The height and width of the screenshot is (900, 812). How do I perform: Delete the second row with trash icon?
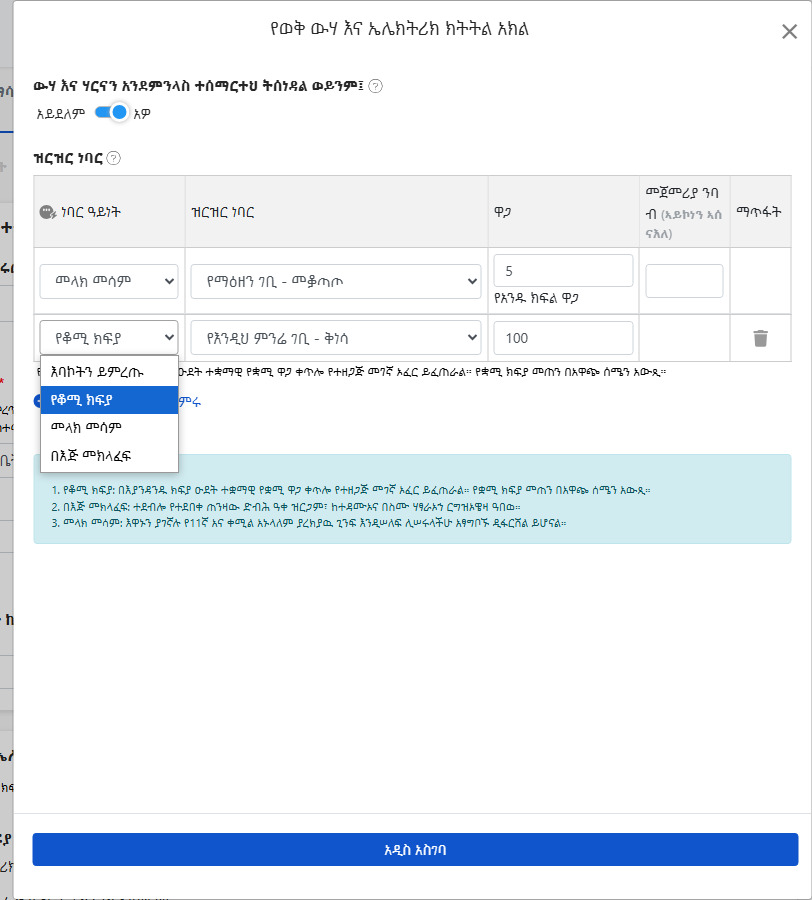[760, 338]
